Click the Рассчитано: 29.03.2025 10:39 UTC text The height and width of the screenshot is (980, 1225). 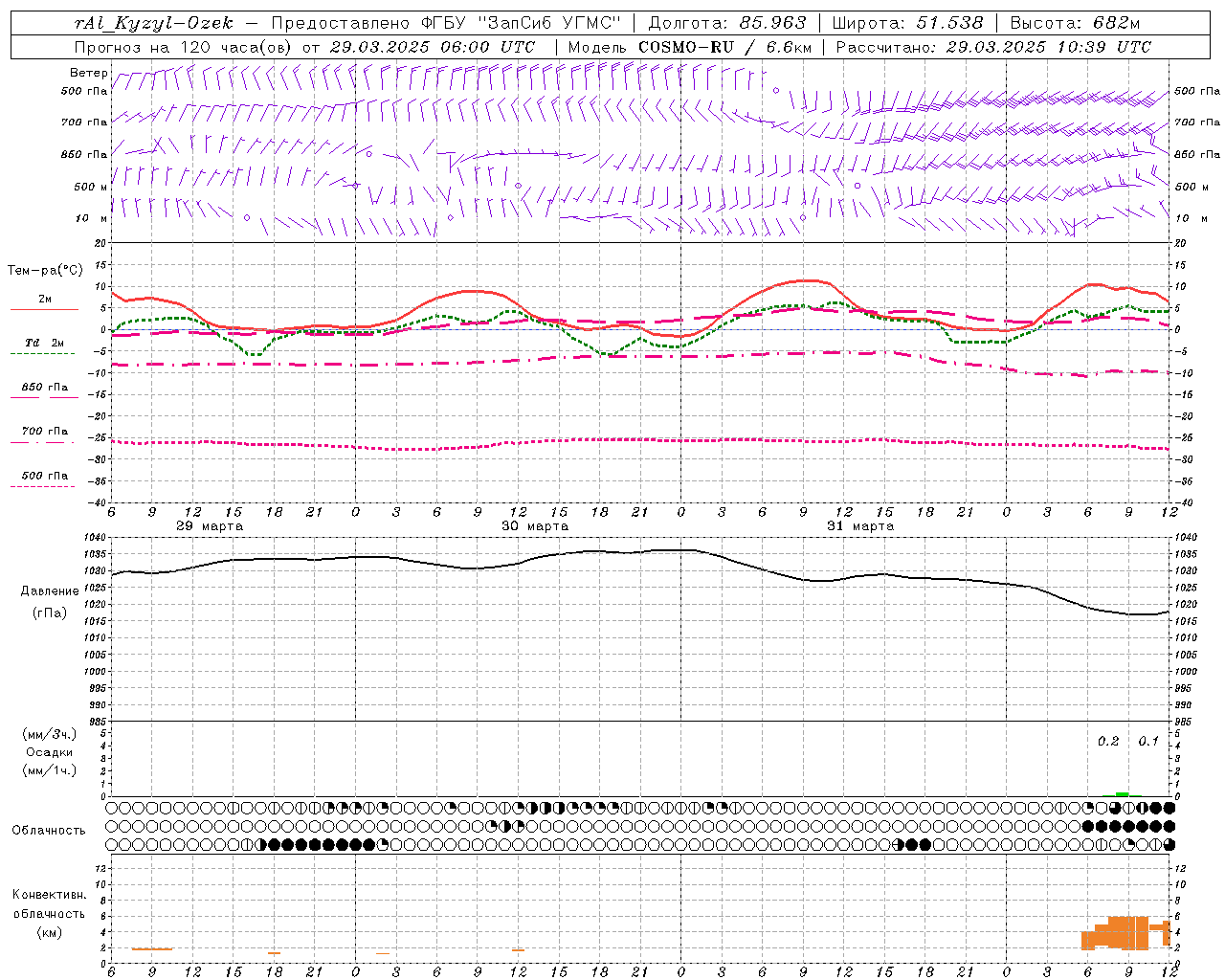(993, 47)
